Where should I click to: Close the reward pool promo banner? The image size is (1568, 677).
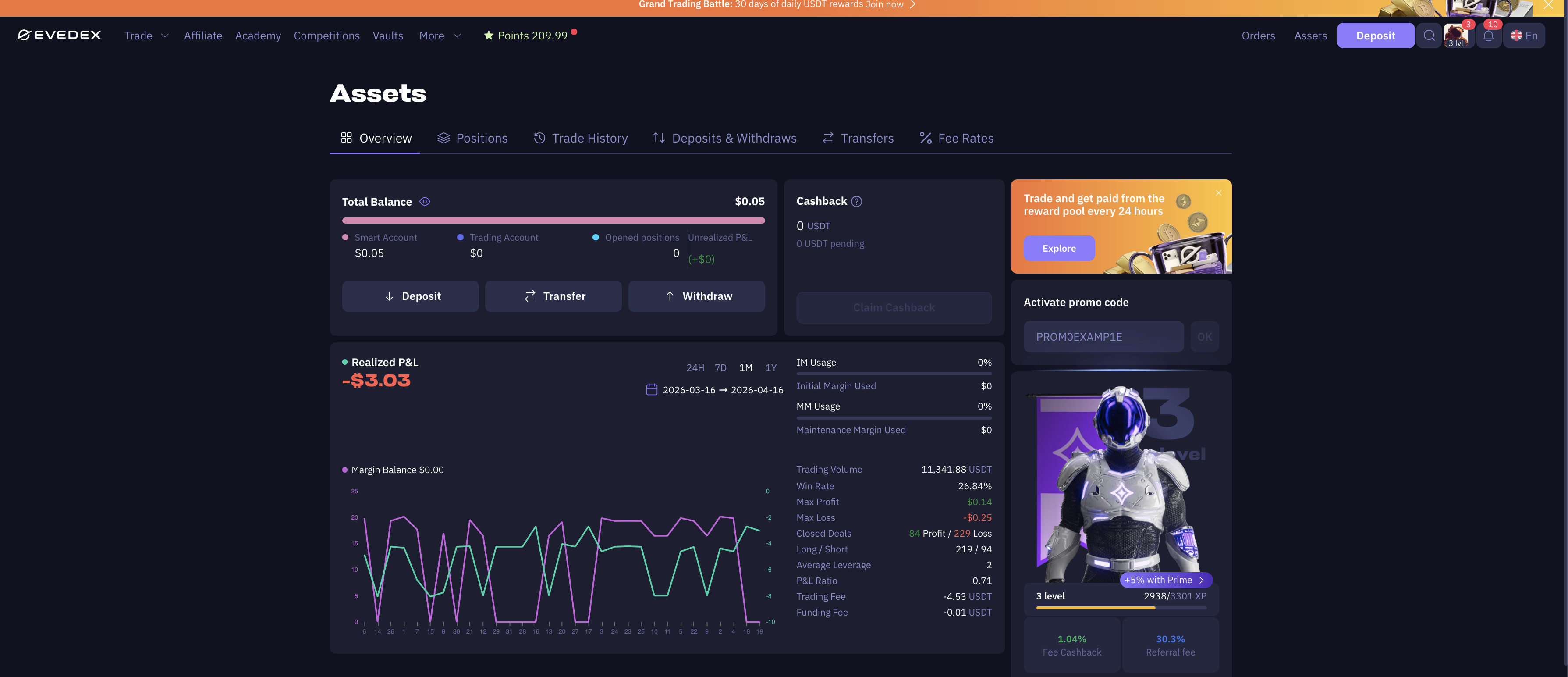[x=1218, y=193]
